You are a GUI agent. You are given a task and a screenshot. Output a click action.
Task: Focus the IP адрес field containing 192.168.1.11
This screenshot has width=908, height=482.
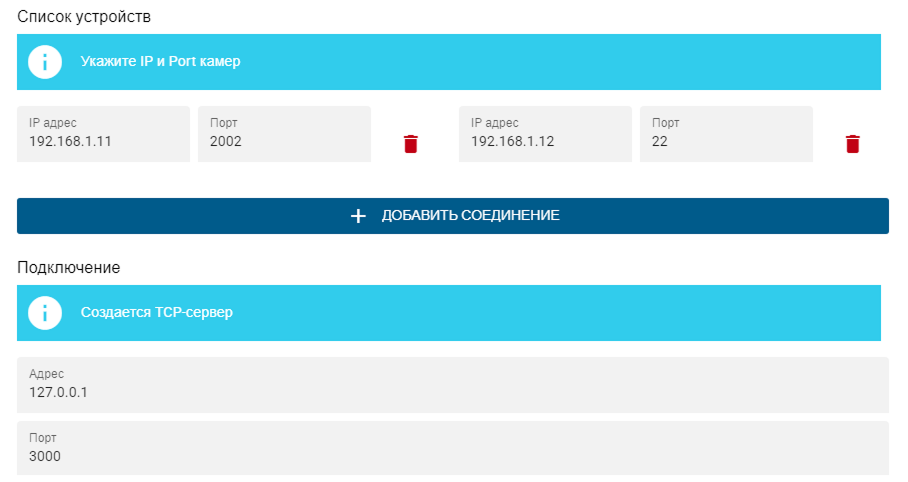point(103,141)
